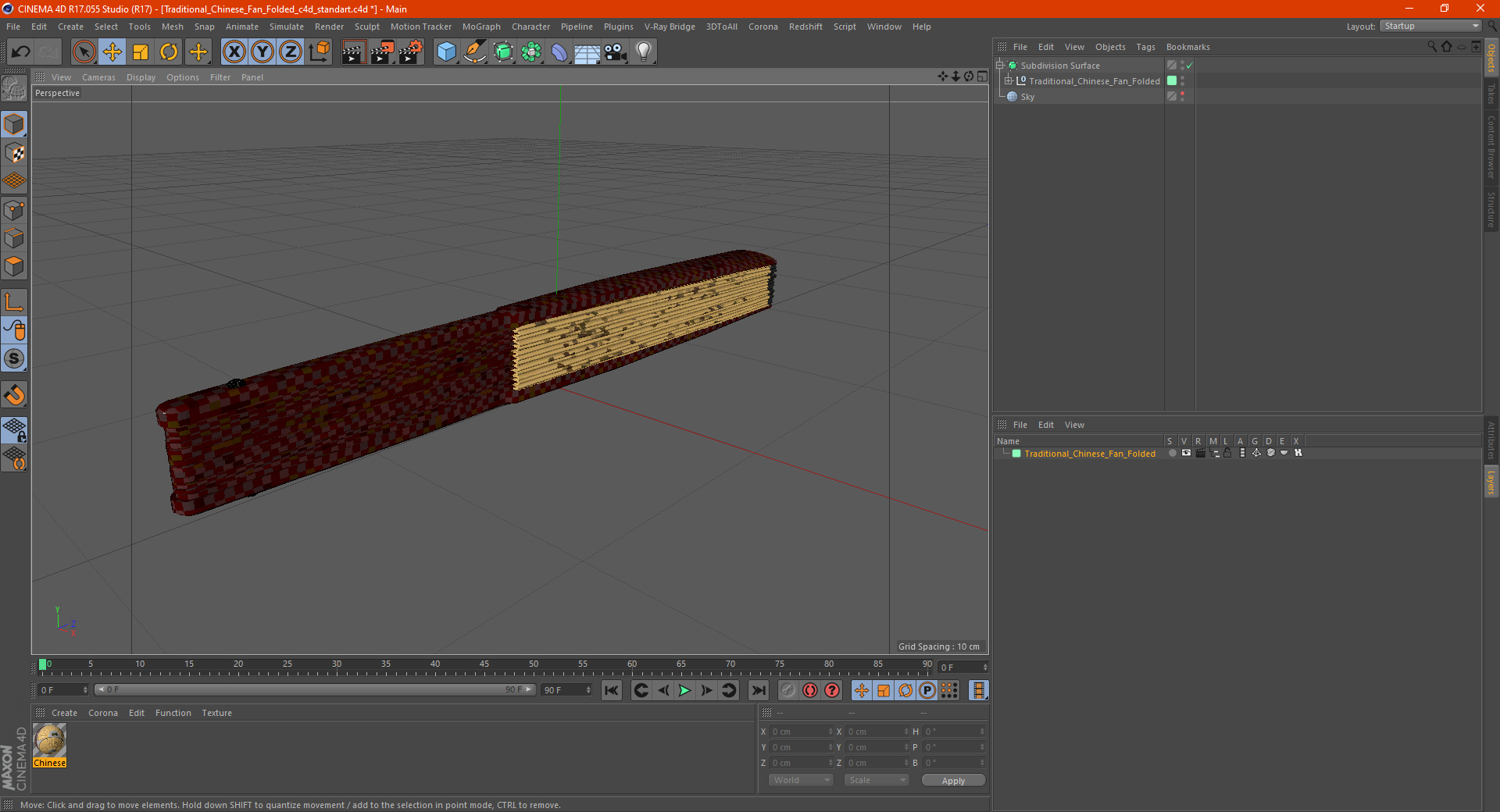1500x812 pixels.
Task: Toggle the Y axis lock
Action: [262, 52]
